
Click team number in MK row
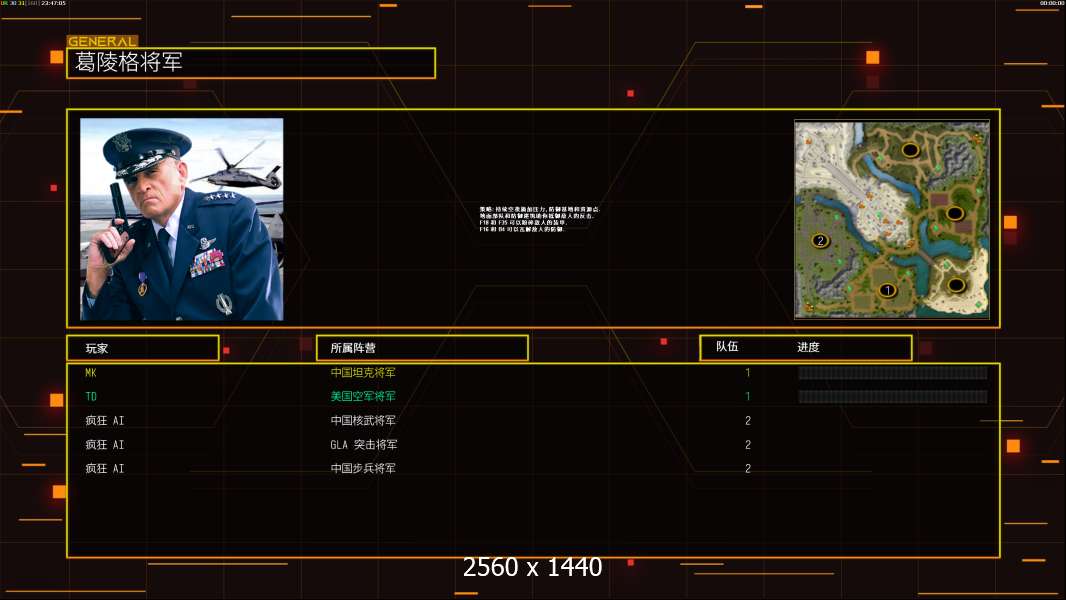(747, 372)
